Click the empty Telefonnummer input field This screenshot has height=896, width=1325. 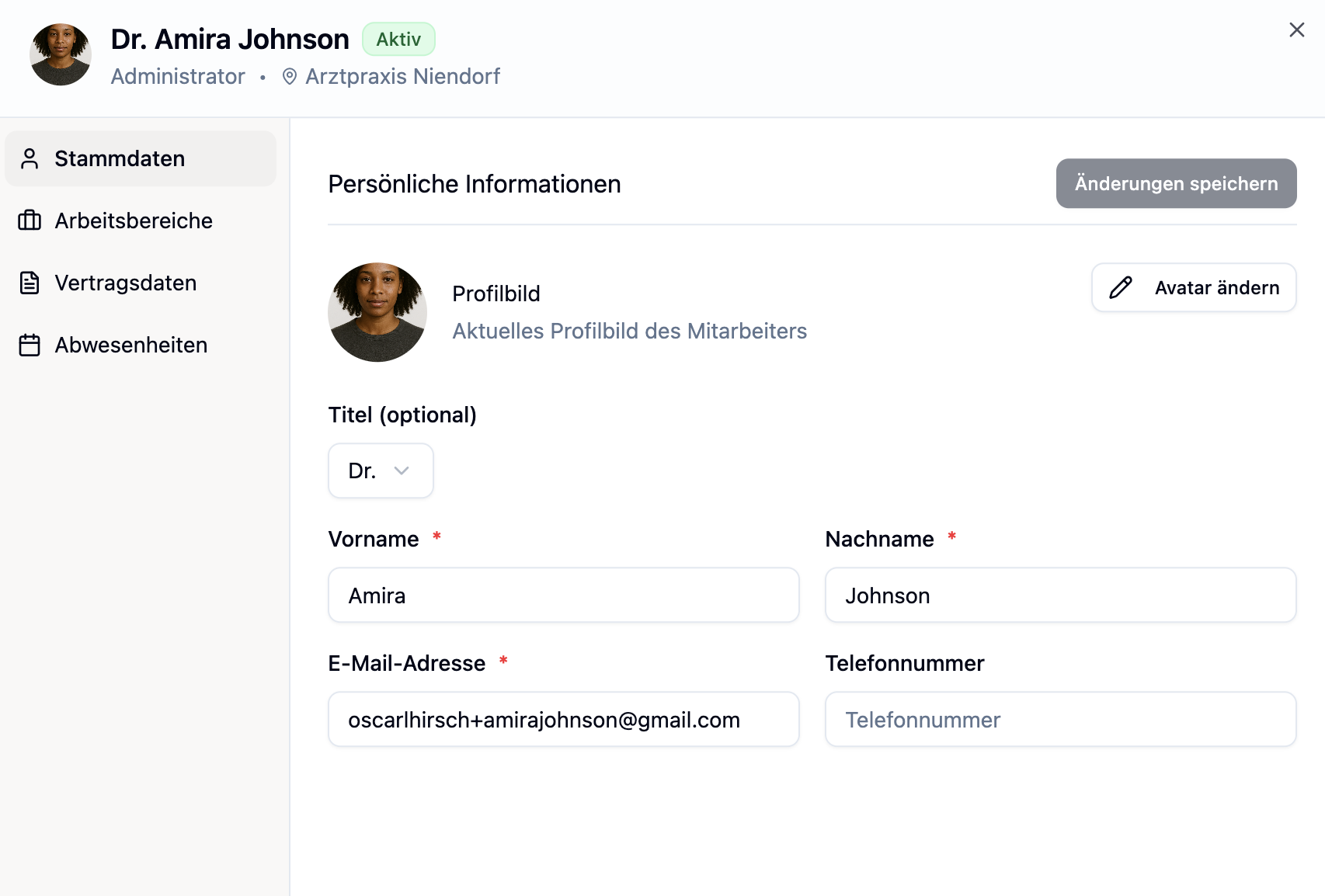1060,720
